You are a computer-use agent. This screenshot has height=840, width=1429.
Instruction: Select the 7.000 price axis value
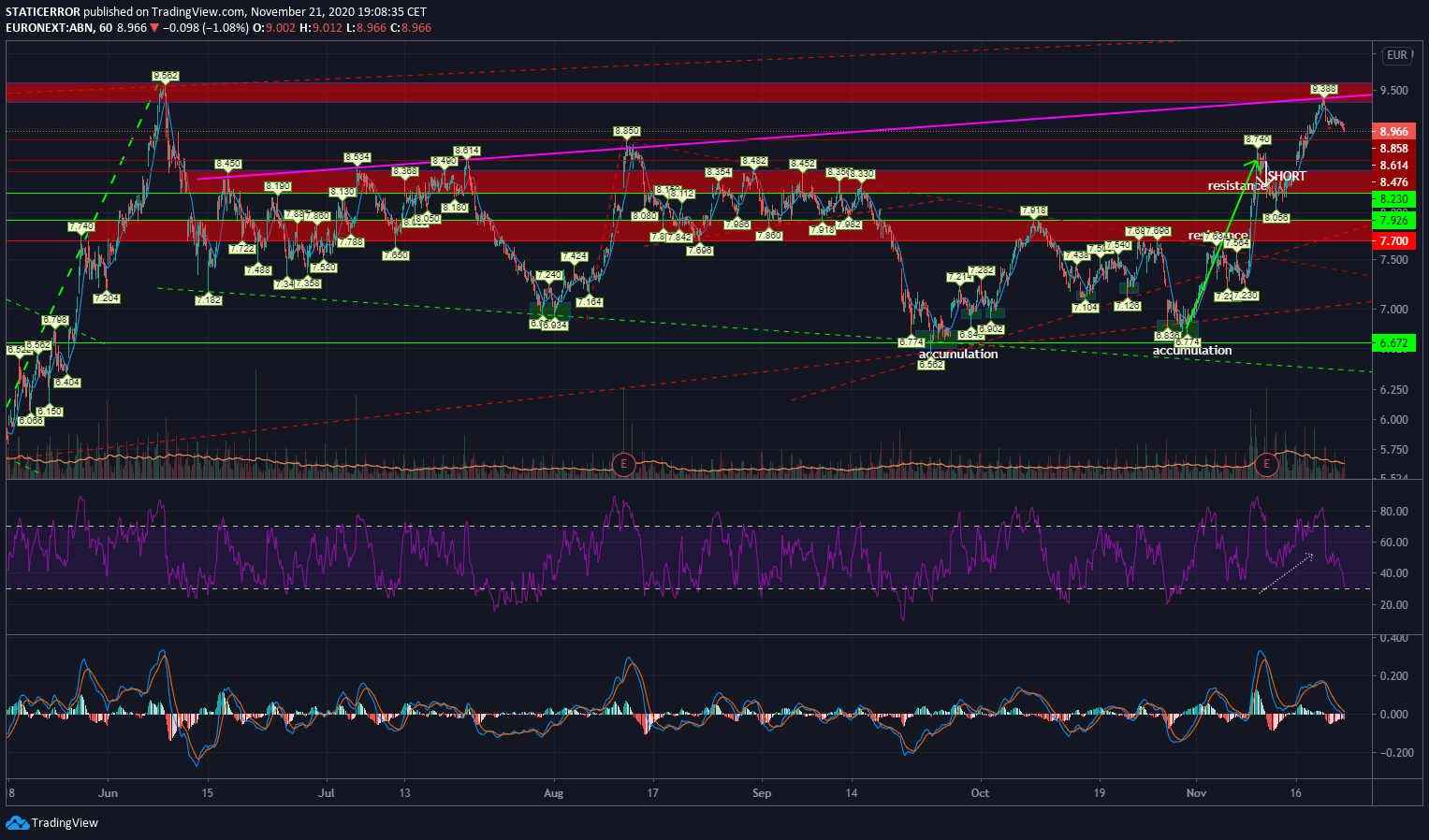pos(1393,310)
